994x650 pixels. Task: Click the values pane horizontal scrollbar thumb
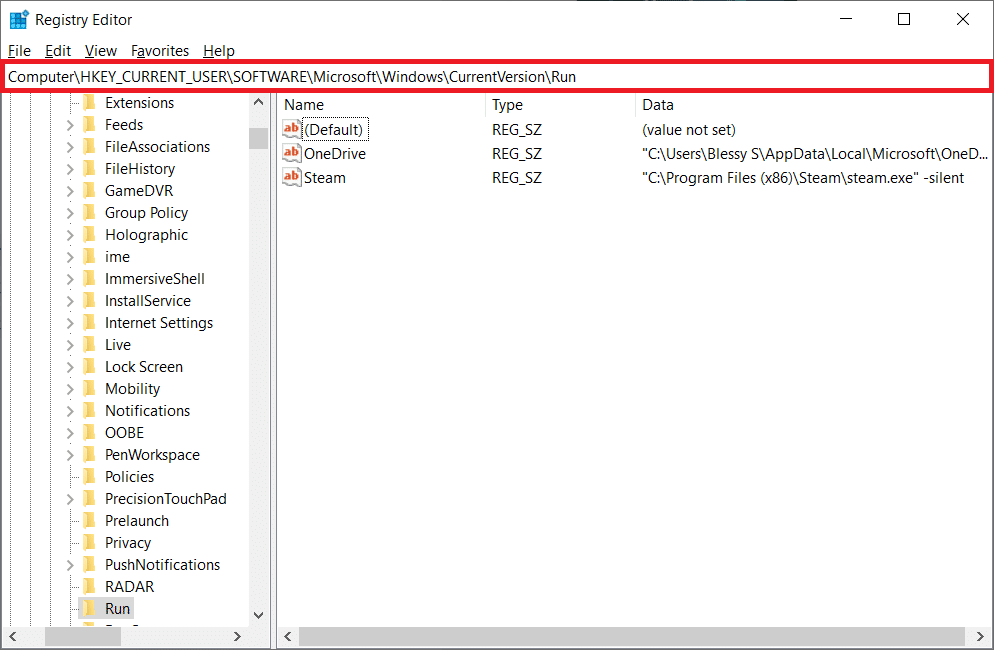click(x=631, y=636)
